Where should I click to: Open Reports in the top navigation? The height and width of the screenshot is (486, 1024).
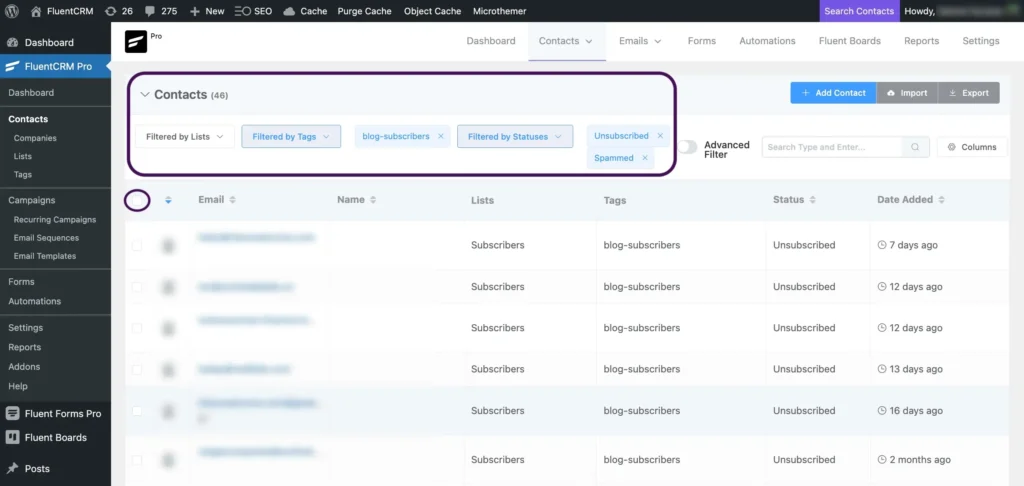tap(921, 41)
